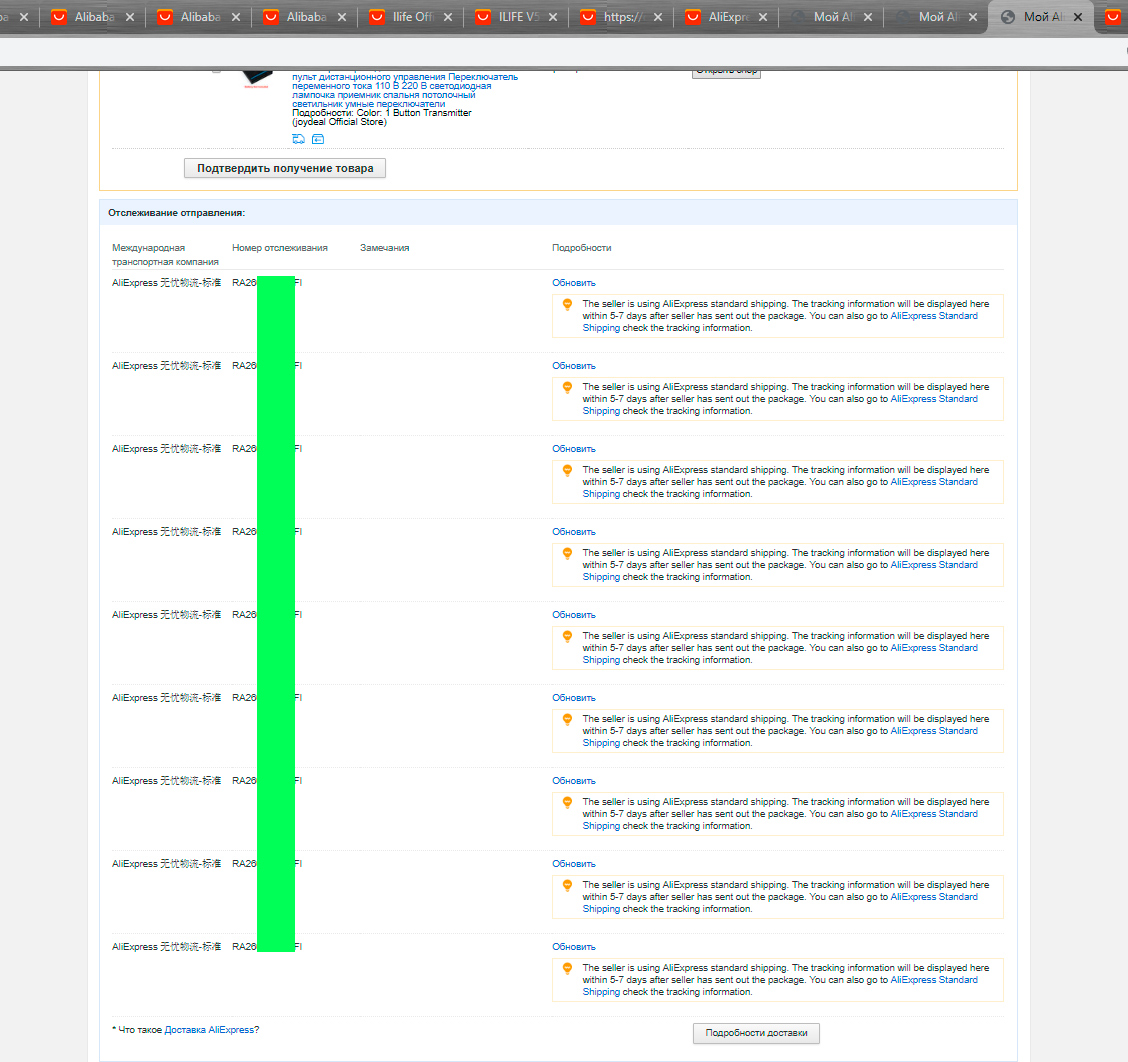Switch to the AliExpre tab
1128x1062 pixels.
(x=727, y=17)
